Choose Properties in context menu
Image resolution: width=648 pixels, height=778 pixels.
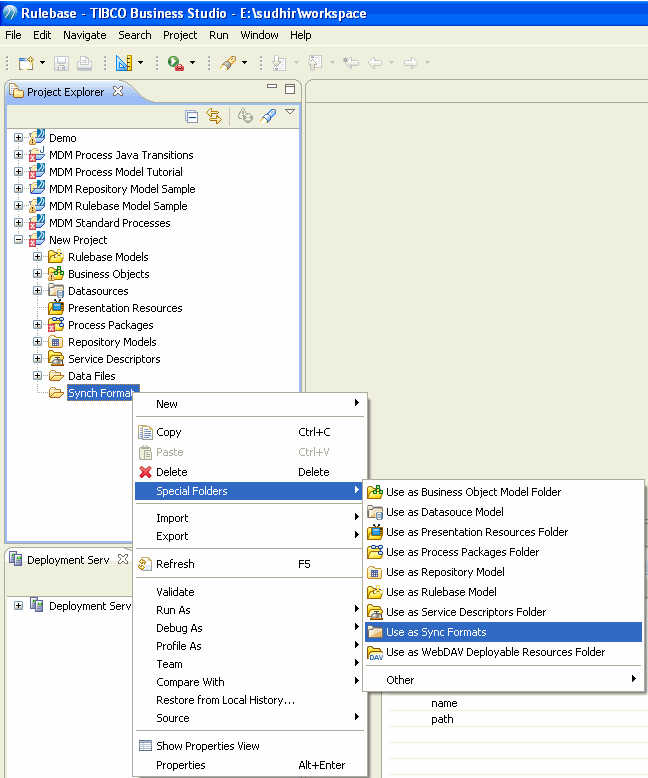[x=251, y=765]
